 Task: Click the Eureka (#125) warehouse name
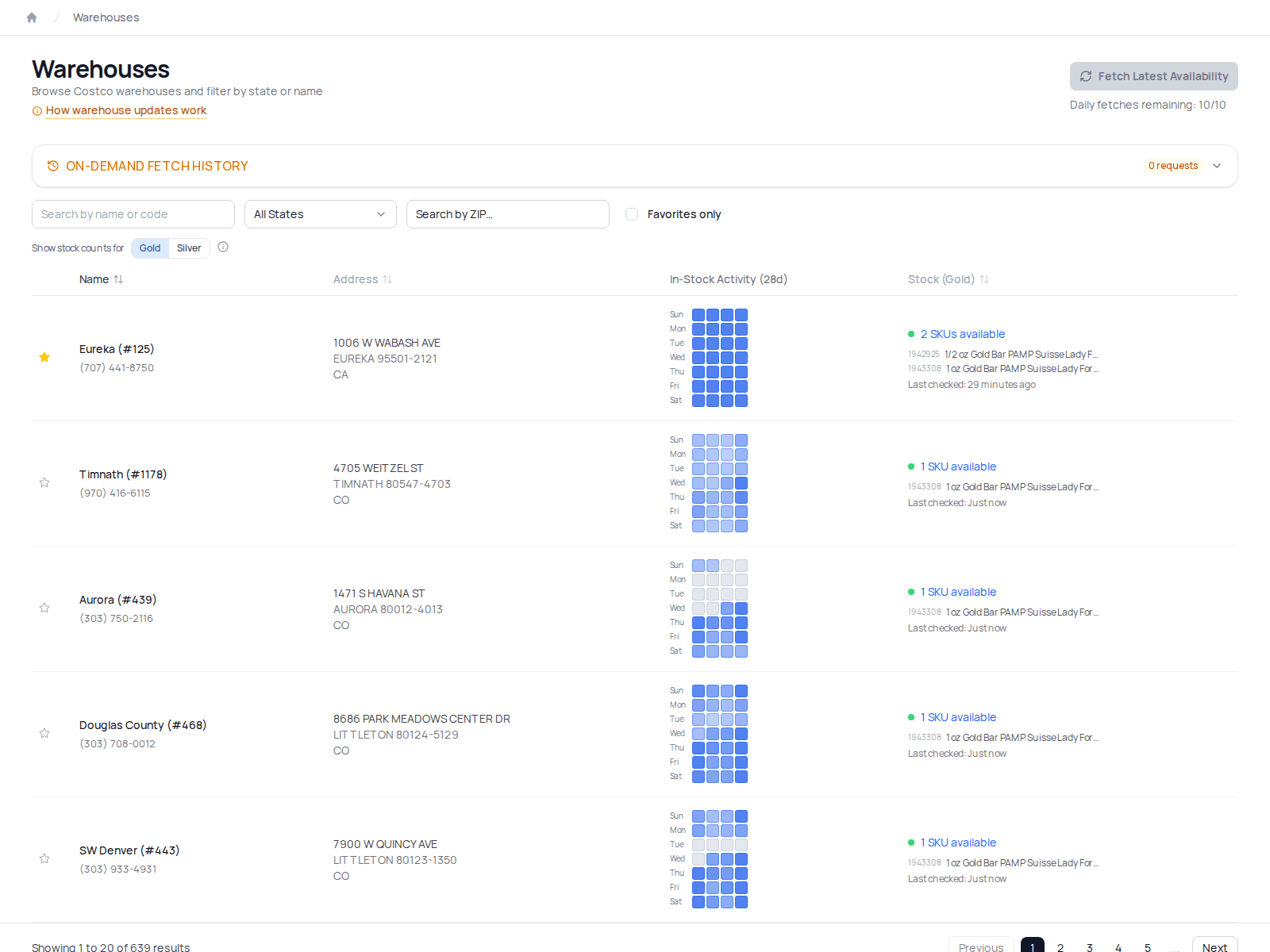point(117,349)
